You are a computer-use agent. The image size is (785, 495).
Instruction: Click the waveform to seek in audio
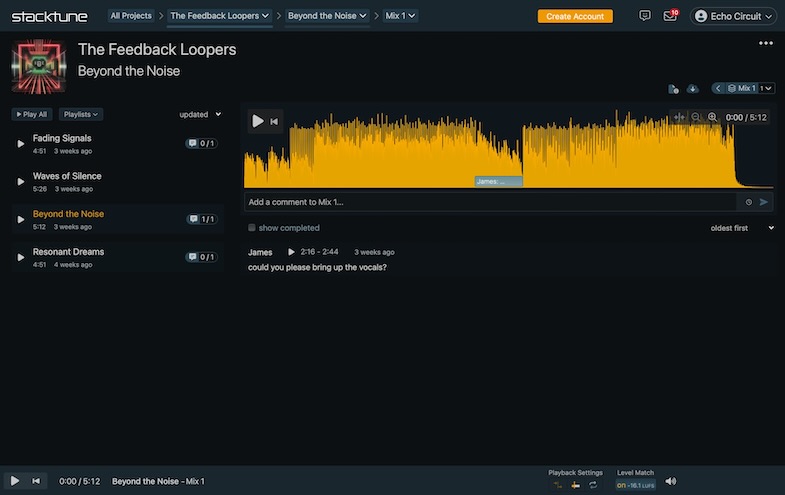coord(508,150)
